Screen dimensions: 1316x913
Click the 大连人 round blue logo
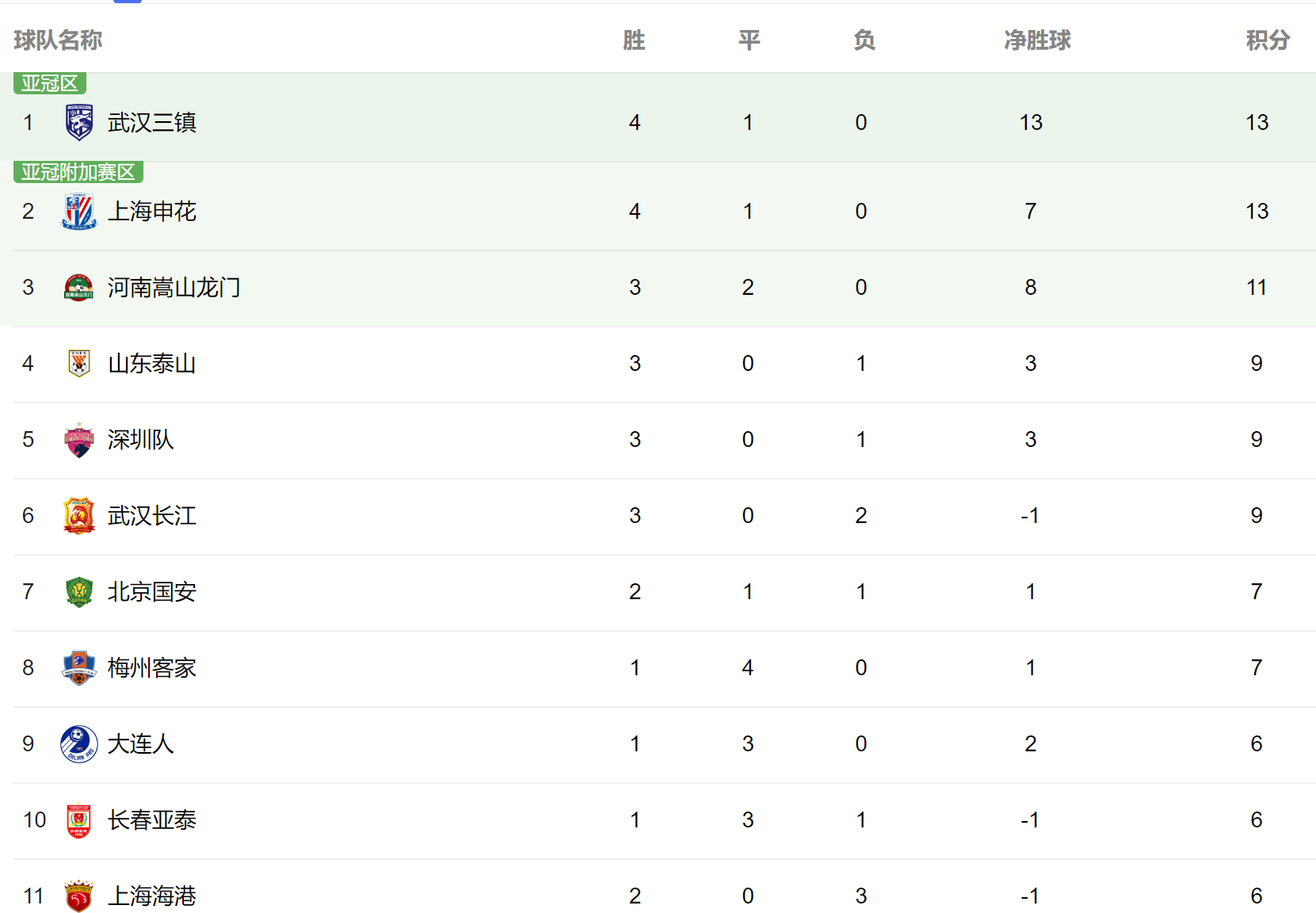click(x=79, y=744)
